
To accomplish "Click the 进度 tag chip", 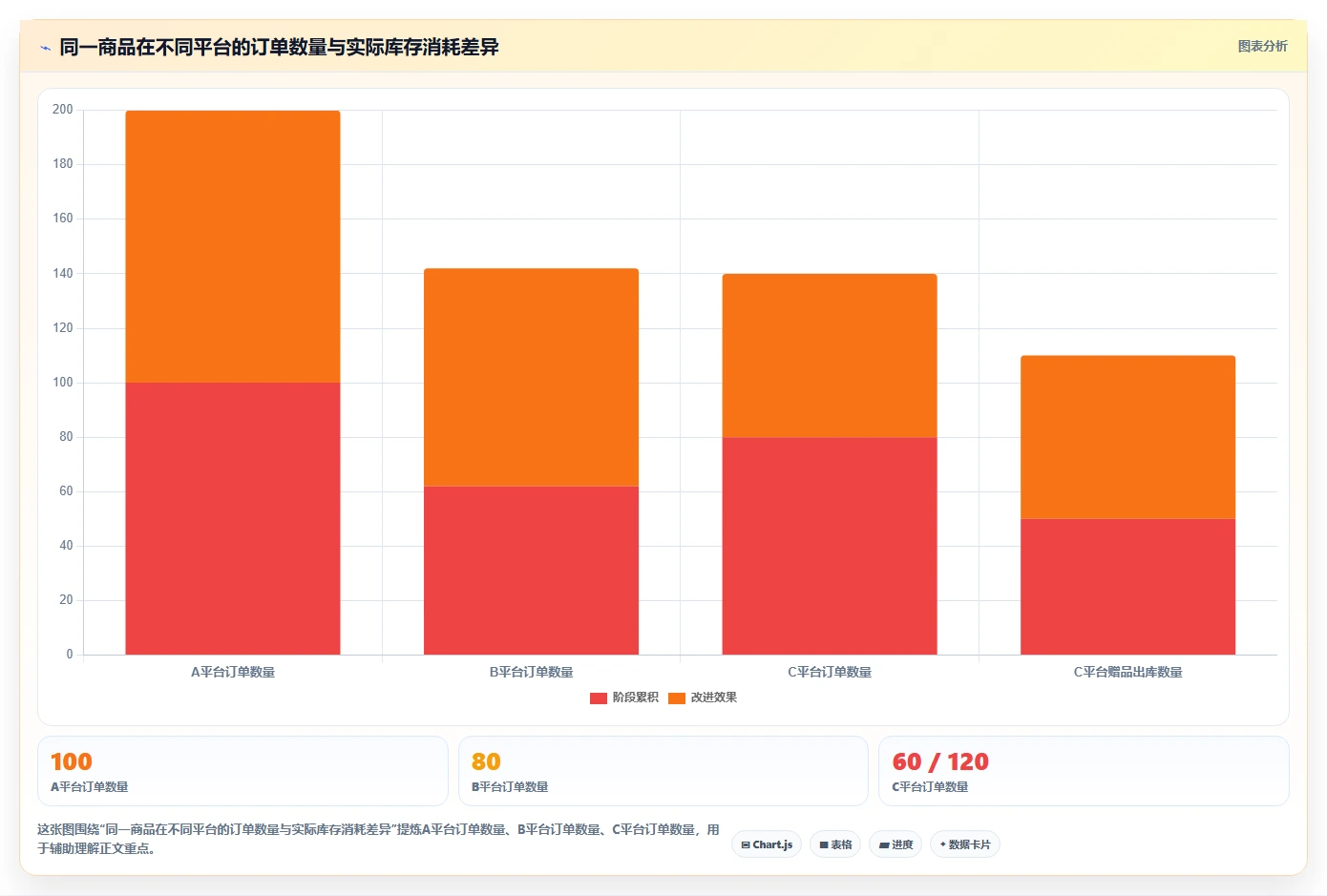I will click(895, 844).
